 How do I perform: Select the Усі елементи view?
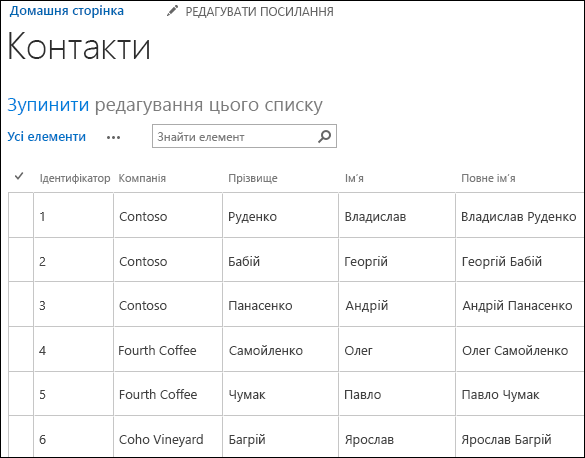click(47, 137)
